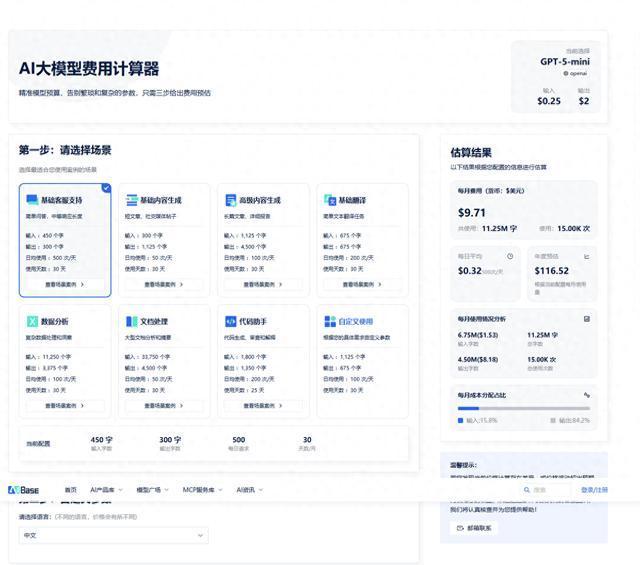
Task: Expand 查看场景案例 under 代码助手
Action: coord(263,405)
